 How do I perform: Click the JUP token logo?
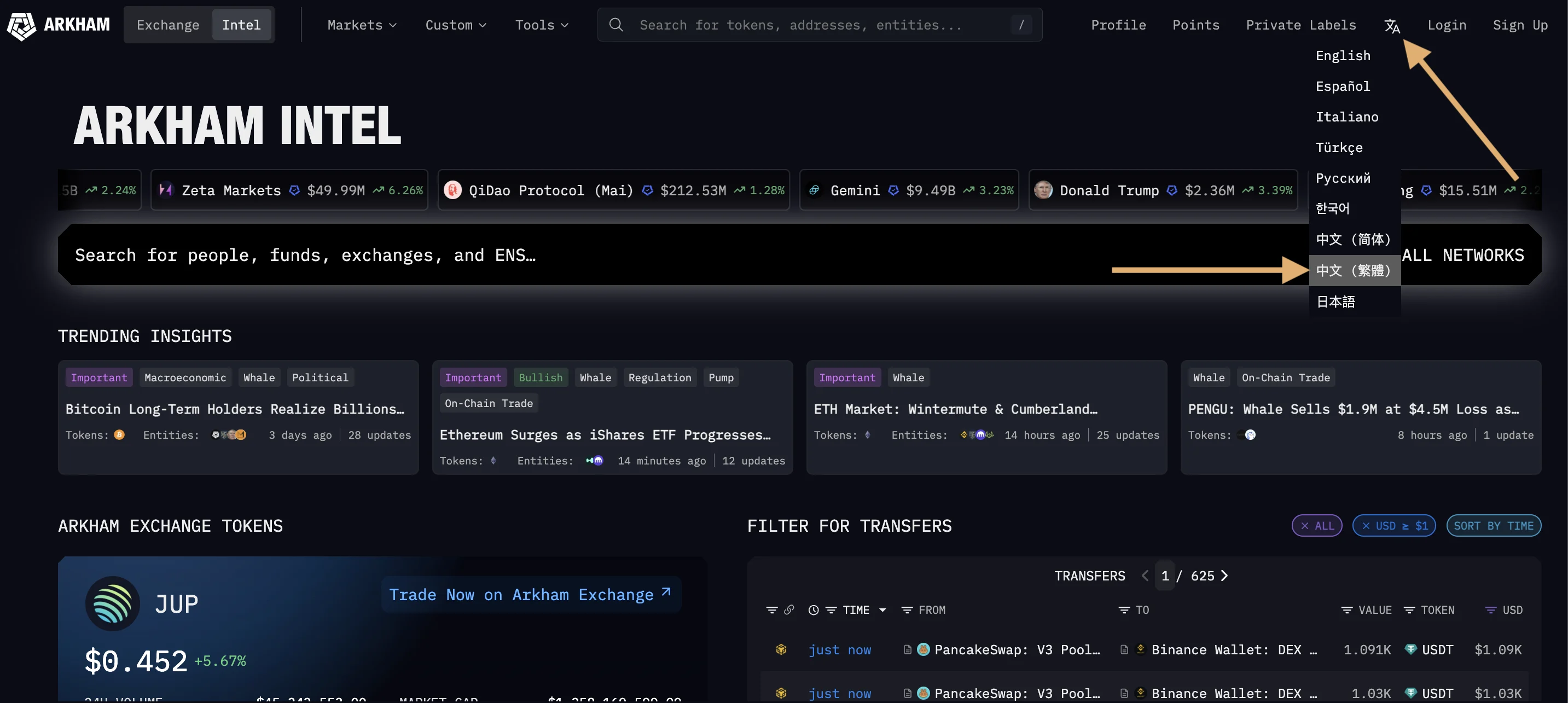tap(113, 604)
